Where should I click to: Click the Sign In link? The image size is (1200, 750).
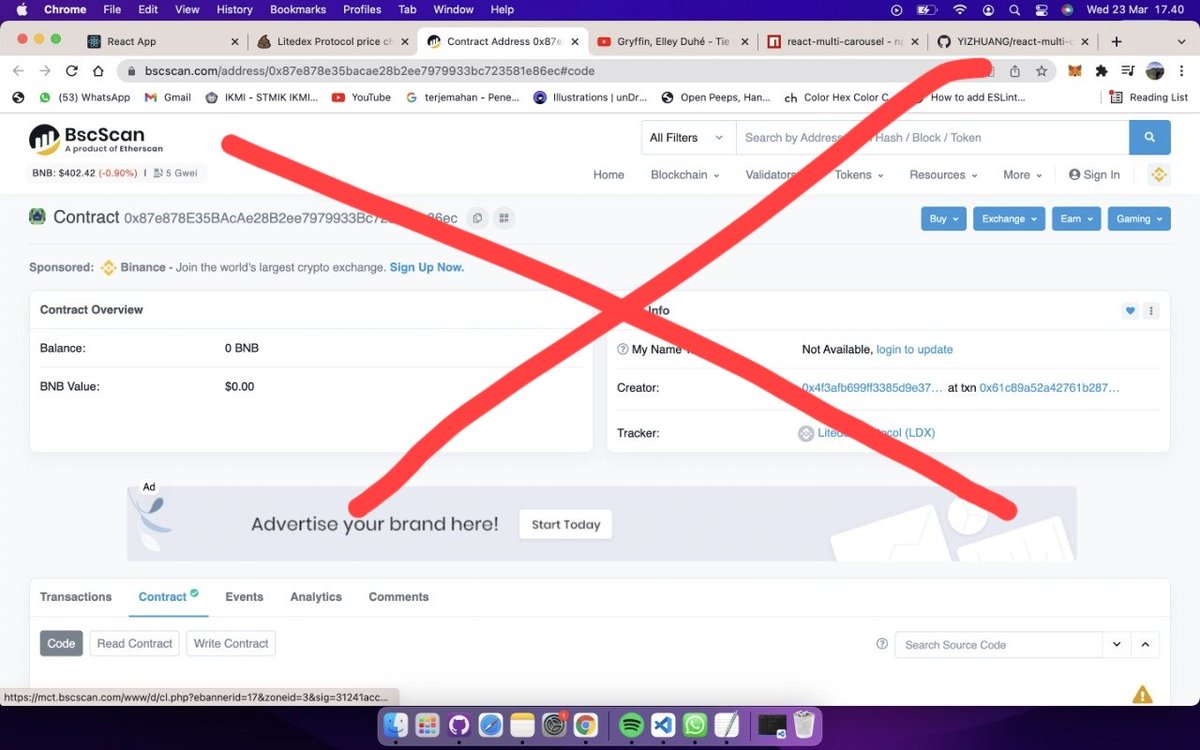[x=1094, y=174]
